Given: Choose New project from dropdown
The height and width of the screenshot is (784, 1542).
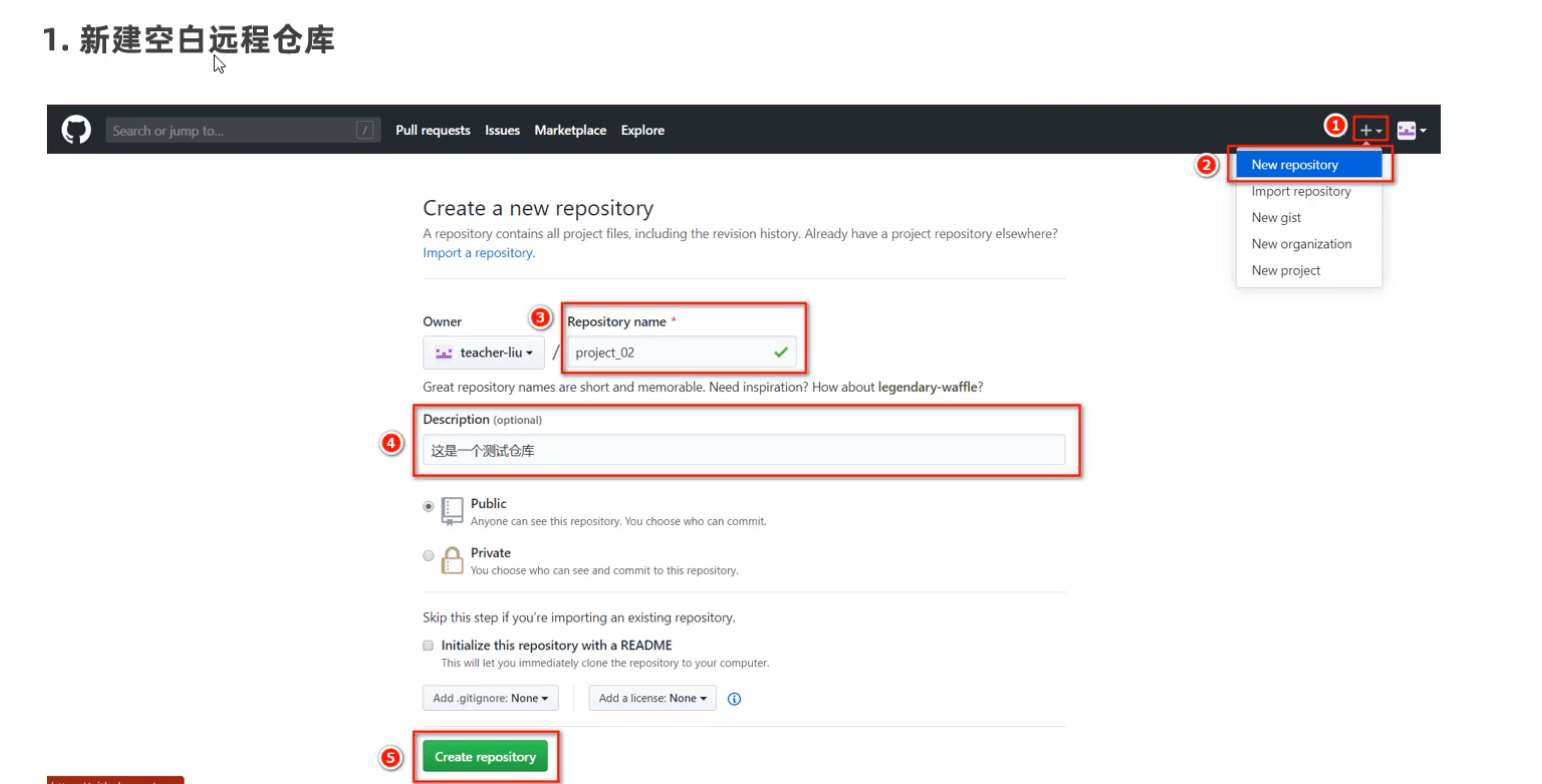Looking at the screenshot, I should (1309, 270).
